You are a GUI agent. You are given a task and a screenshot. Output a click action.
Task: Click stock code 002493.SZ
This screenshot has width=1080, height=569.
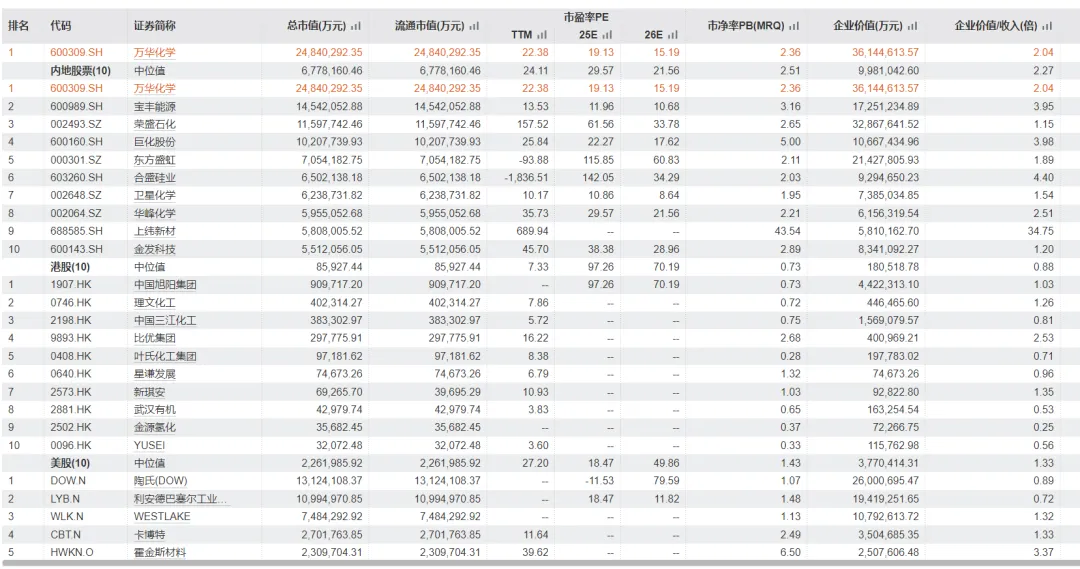[76, 124]
